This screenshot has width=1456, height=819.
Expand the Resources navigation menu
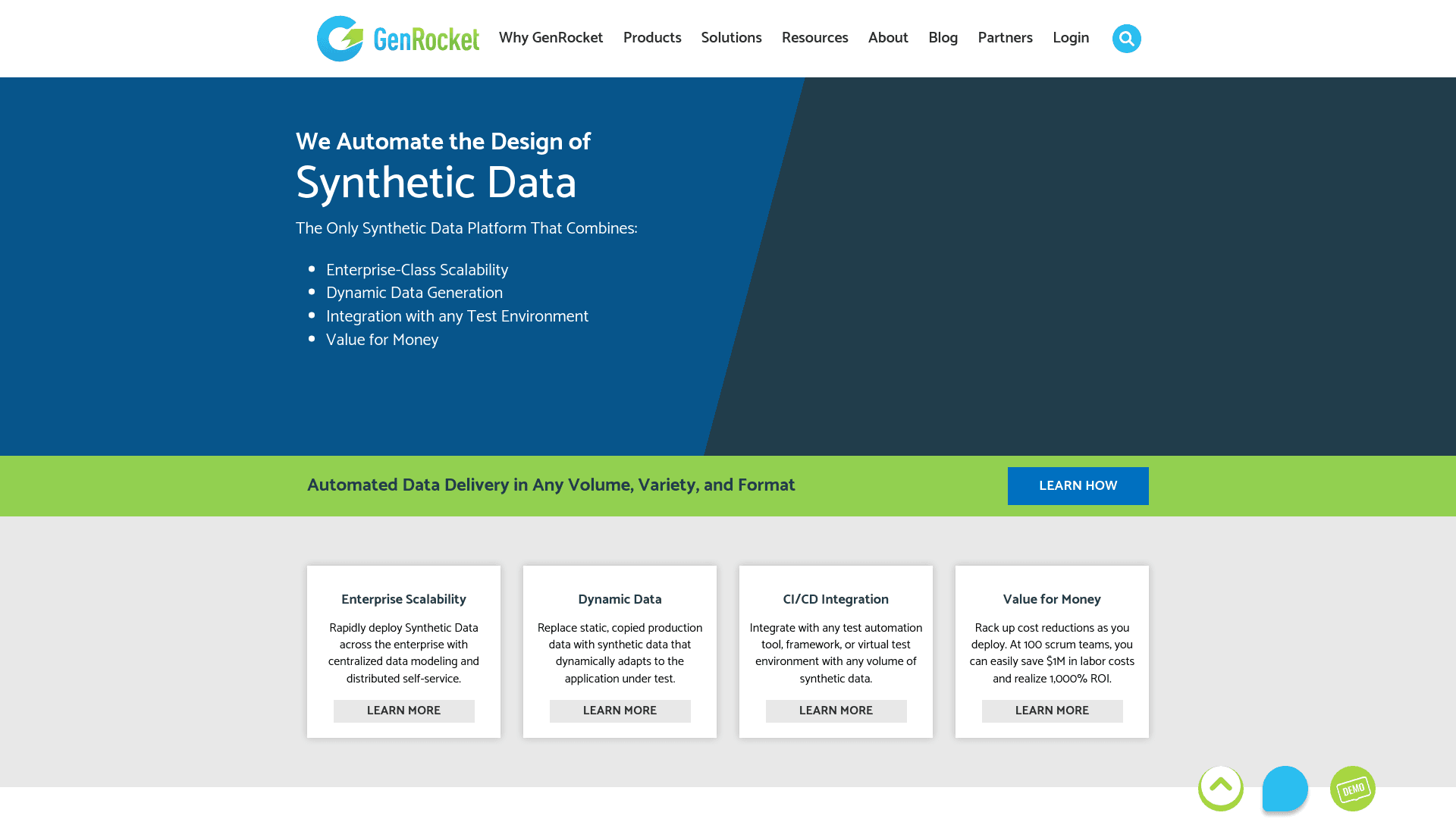814,38
